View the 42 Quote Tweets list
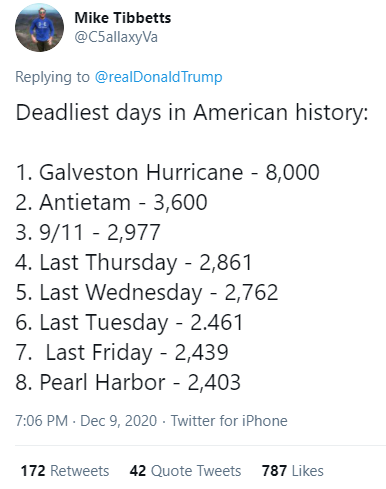The width and height of the screenshot is (386, 489). pos(185,471)
